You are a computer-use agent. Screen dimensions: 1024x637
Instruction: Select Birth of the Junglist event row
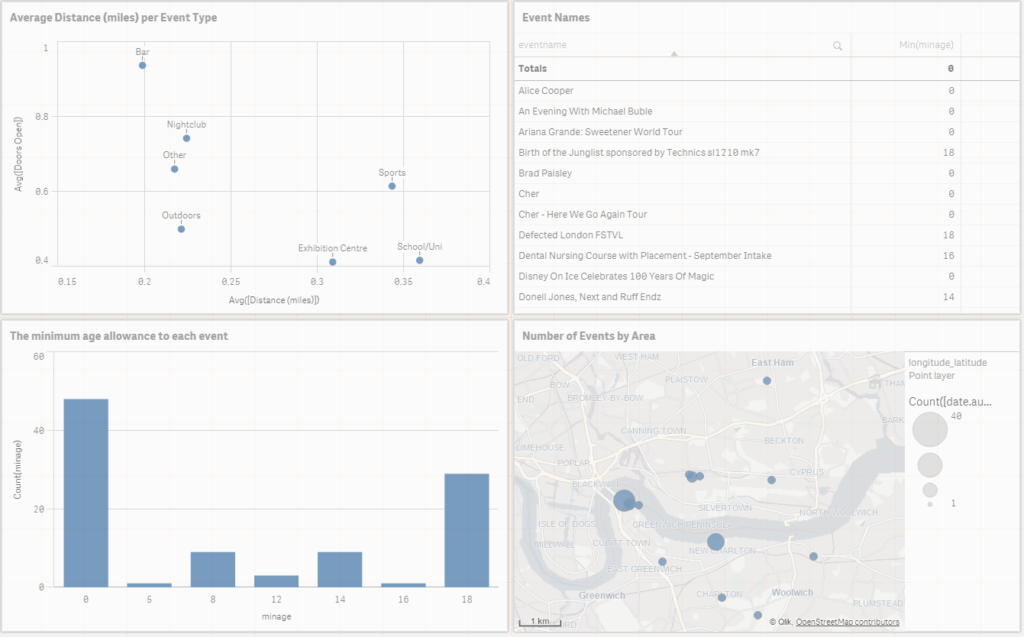[x=738, y=153]
